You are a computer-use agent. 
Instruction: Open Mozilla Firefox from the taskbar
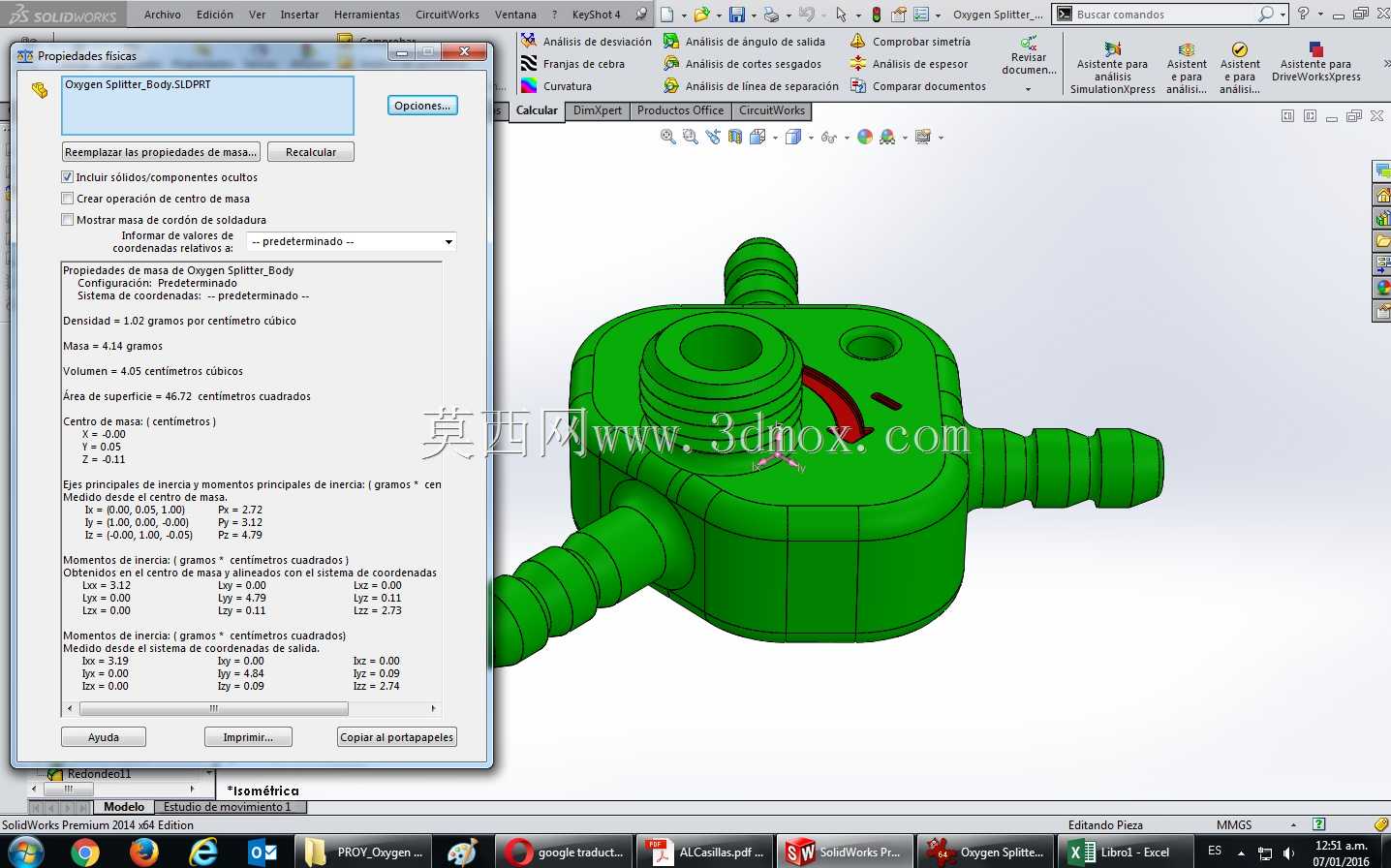(x=144, y=852)
